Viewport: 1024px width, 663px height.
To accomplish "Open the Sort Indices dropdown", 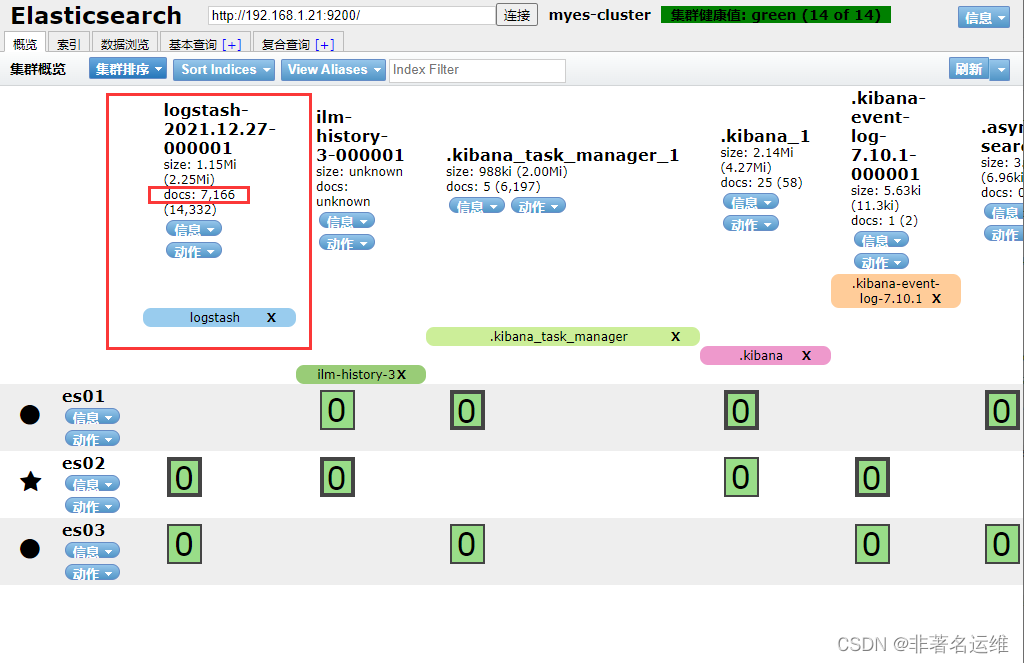I will tap(224, 69).
